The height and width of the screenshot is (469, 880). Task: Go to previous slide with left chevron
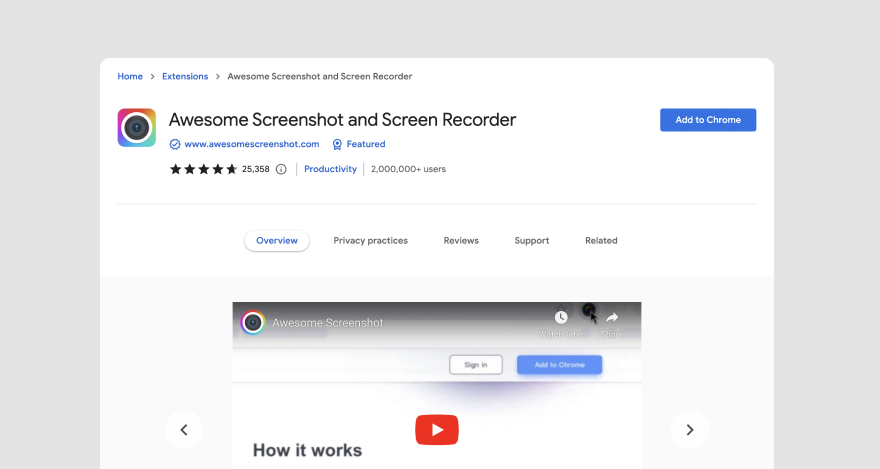(184, 430)
